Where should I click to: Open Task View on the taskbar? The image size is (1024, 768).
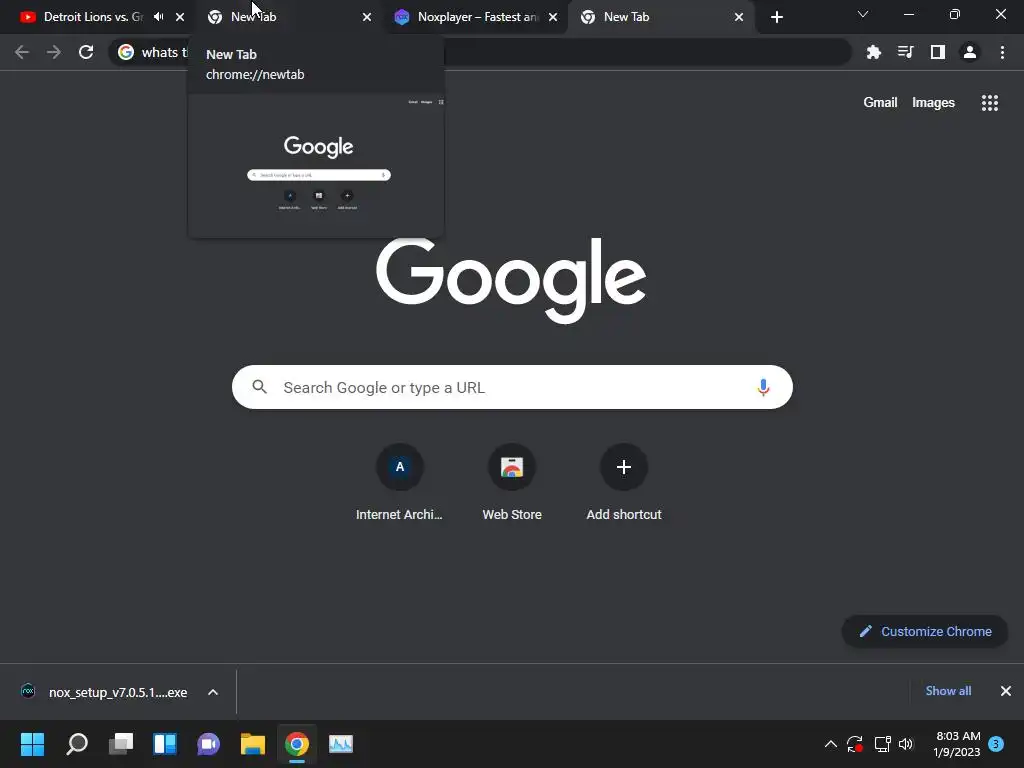coord(121,744)
